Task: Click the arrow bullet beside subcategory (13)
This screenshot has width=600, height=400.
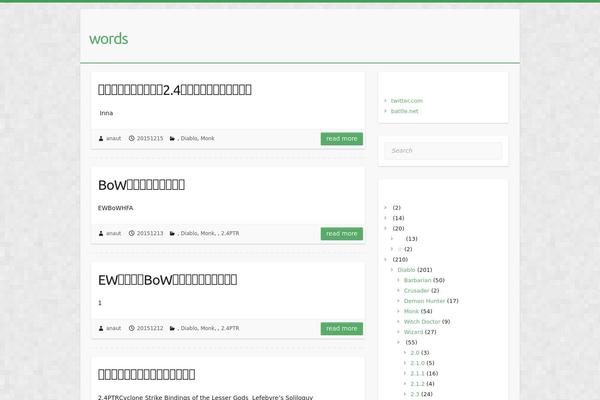Action: [x=392, y=238]
